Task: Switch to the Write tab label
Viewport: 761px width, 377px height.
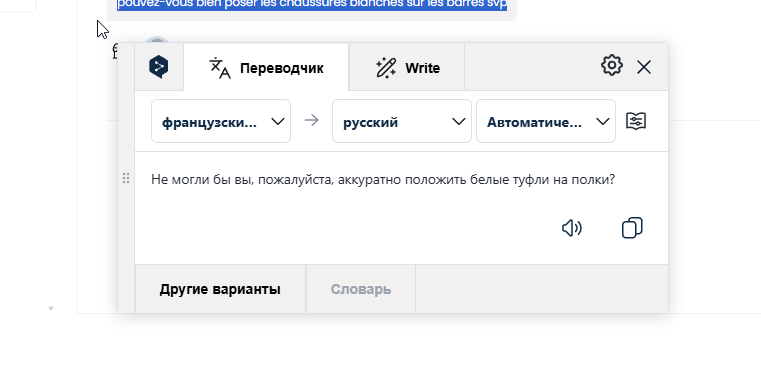Action: [x=423, y=68]
